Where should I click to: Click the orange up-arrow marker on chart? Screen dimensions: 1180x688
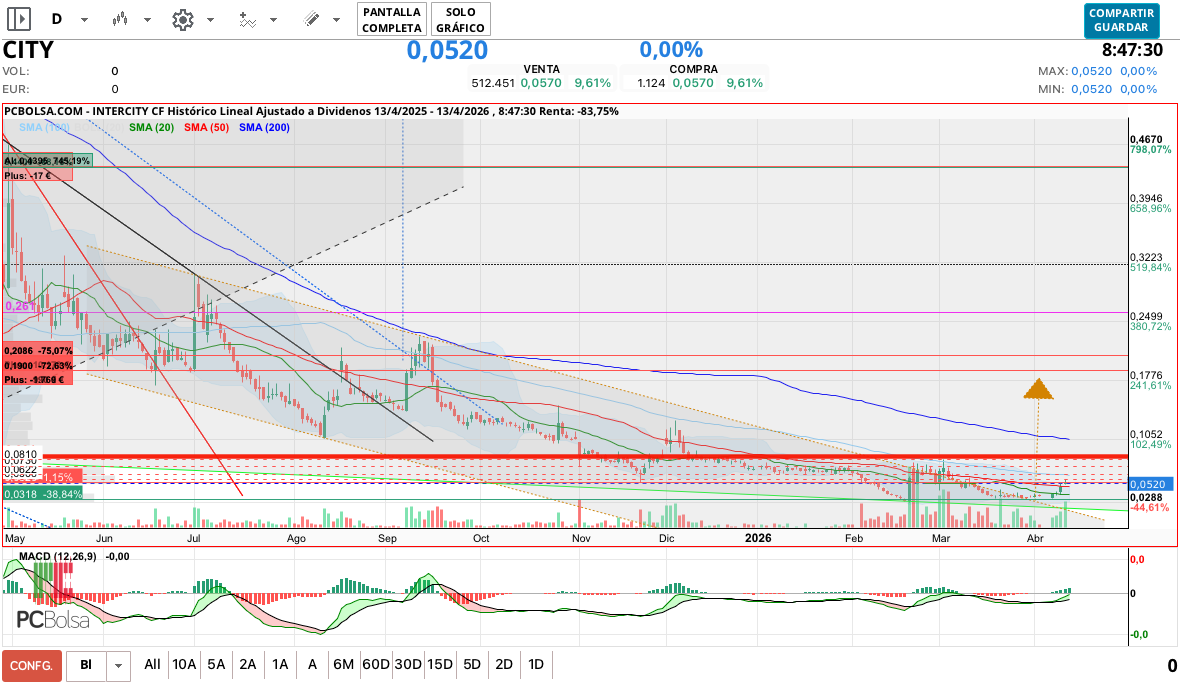click(x=1039, y=389)
